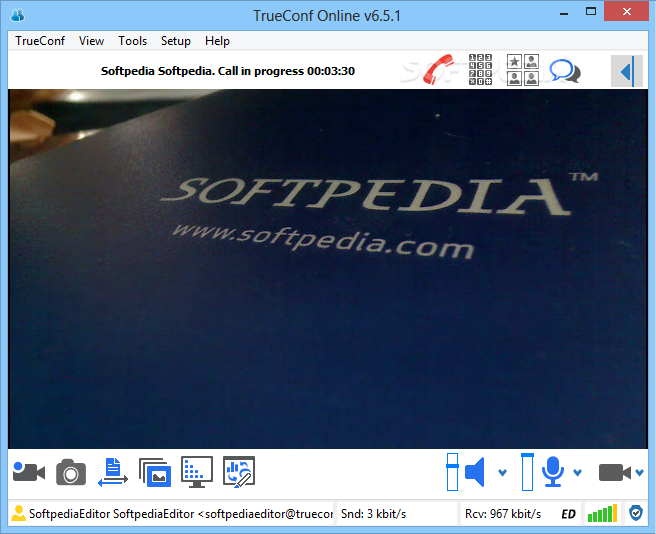This screenshot has height=534, width=656.
Task: Click the TrueConf app icon in title bar
Action: pyautogui.click(x=18, y=15)
